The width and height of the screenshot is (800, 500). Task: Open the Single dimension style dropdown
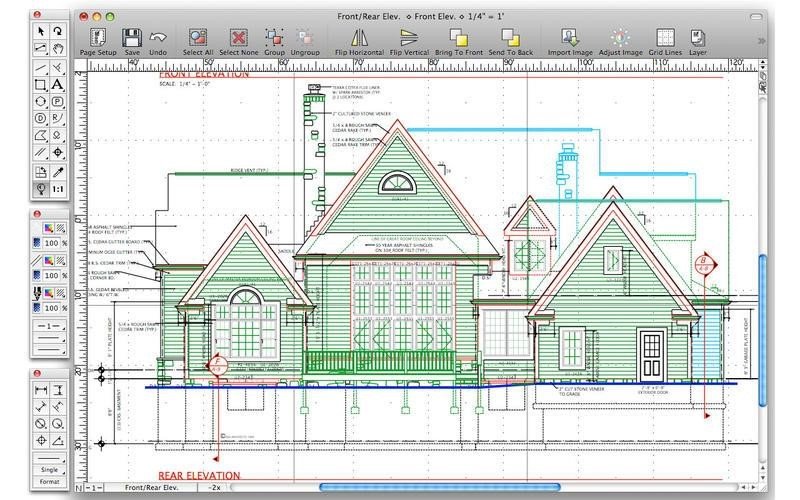49,469
